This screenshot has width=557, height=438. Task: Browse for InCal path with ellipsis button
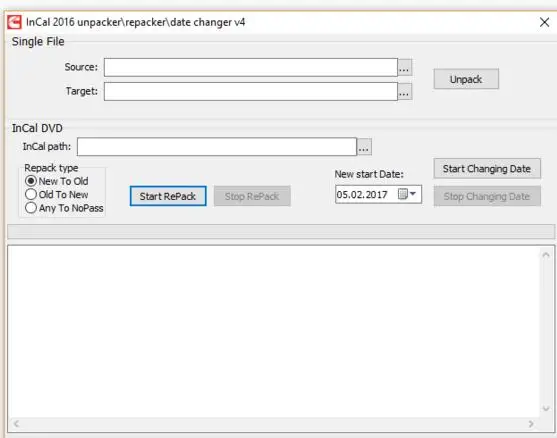[x=364, y=147]
